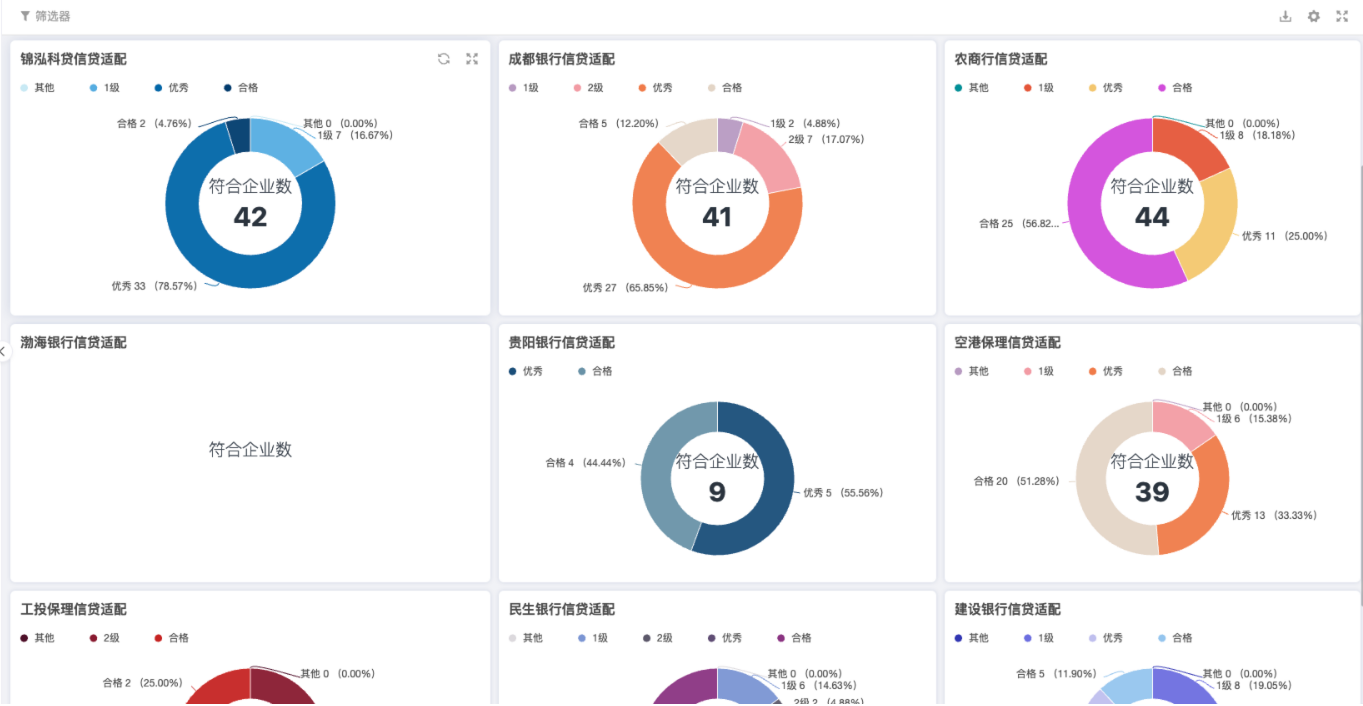Toggle 其他 legend in 工投保理信贷适配 chart
Screen dimensions: 1363x706
point(37,638)
